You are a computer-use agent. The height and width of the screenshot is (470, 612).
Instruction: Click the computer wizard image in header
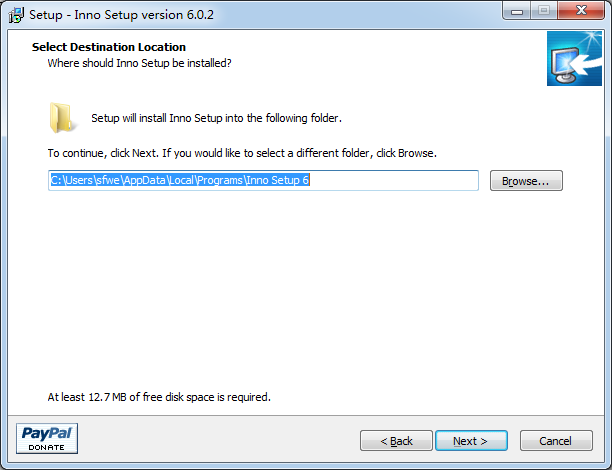pyautogui.click(x=573, y=58)
